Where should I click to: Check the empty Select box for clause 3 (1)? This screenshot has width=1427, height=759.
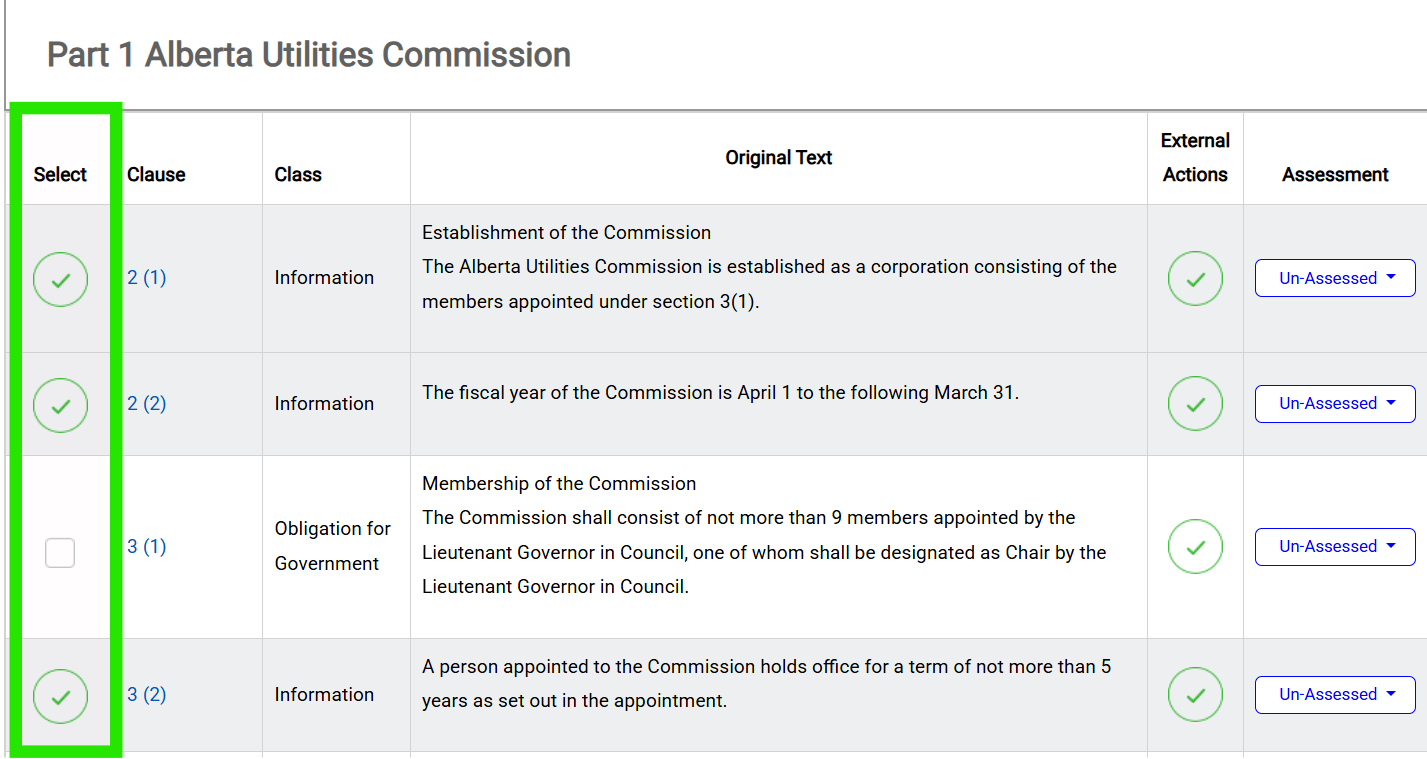[x=60, y=552]
